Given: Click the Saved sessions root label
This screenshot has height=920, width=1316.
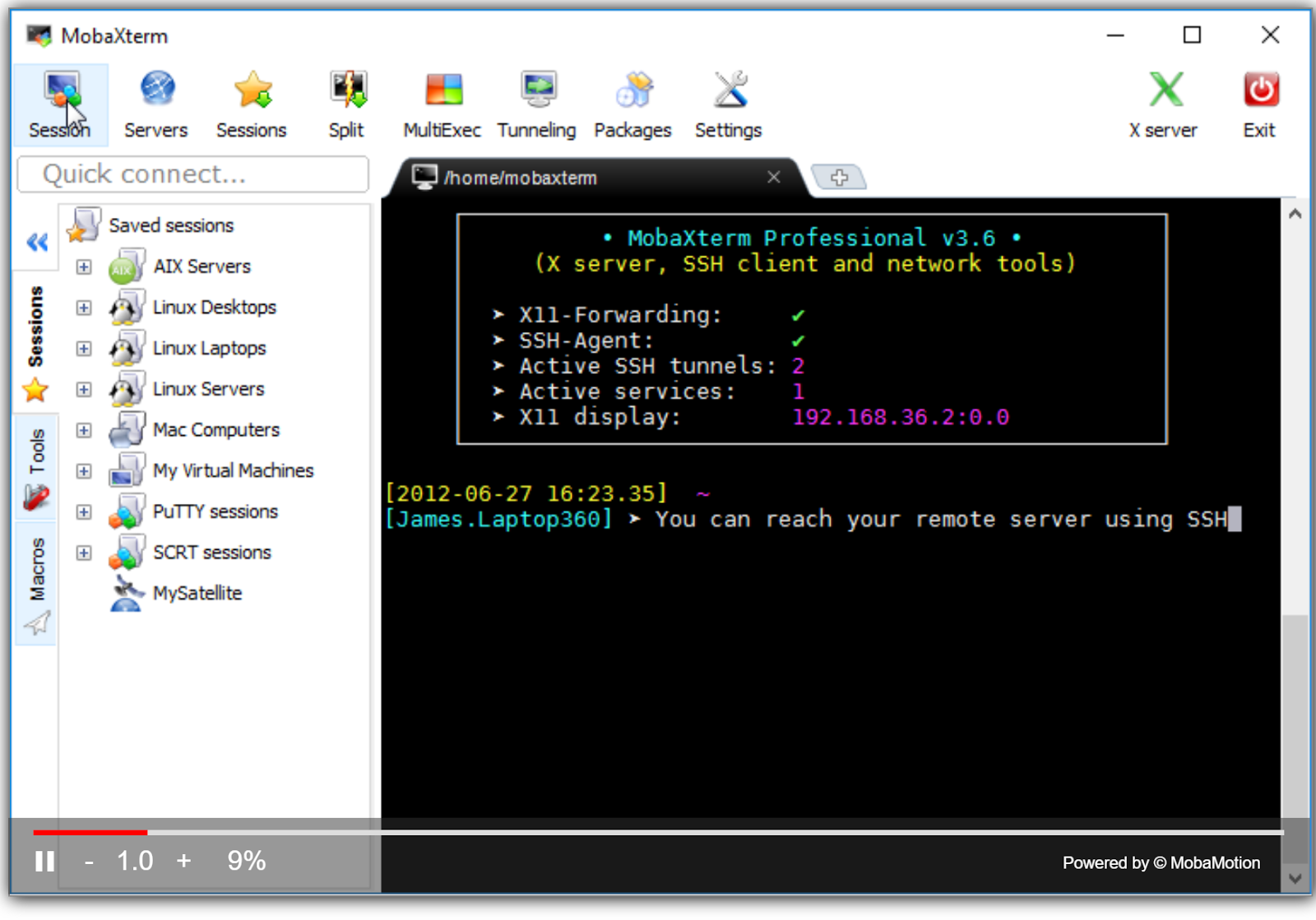Looking at the screenshot, I should click(171, 225).
